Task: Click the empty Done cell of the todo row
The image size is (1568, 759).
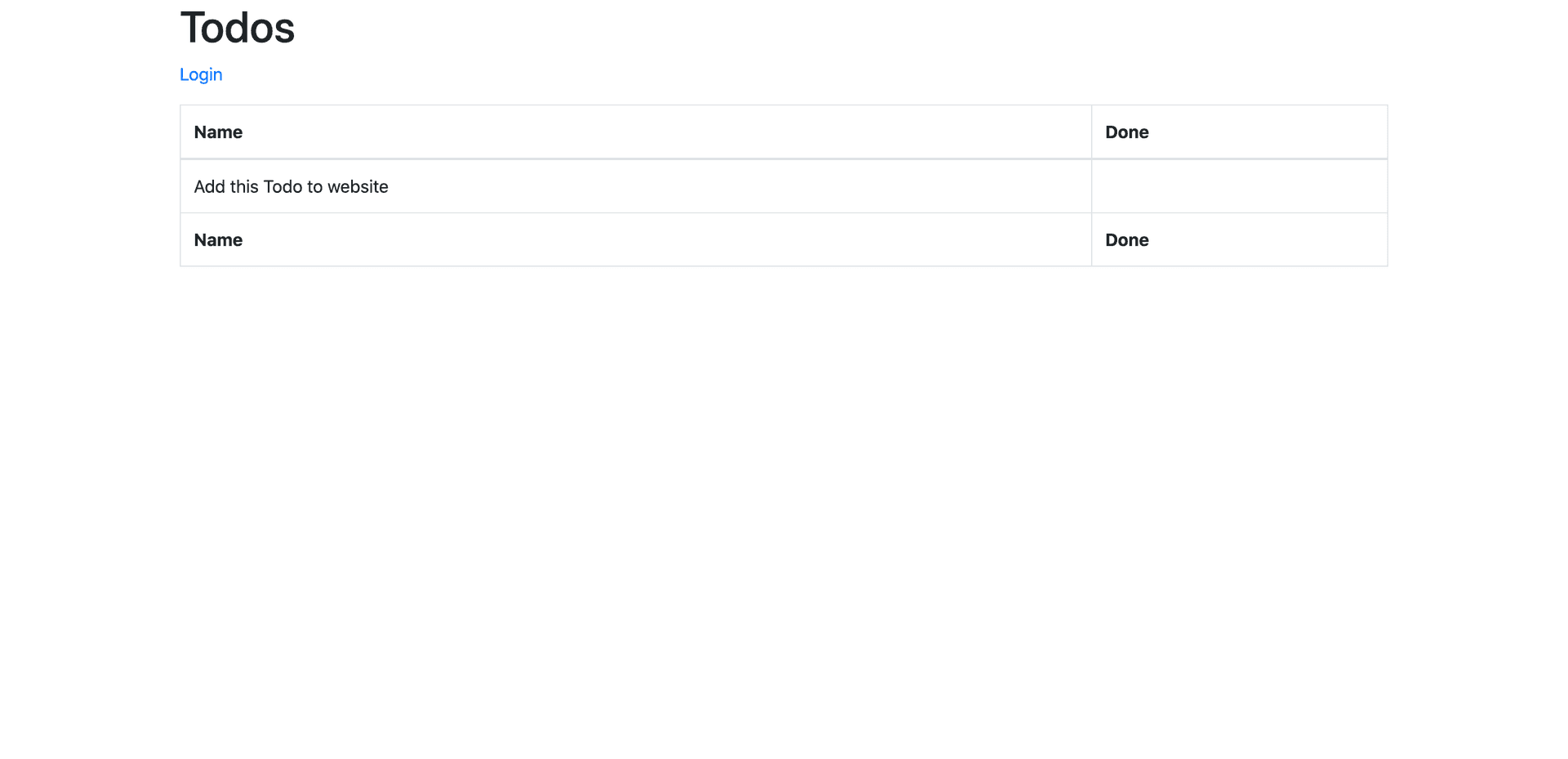Action: (1238, 186)
